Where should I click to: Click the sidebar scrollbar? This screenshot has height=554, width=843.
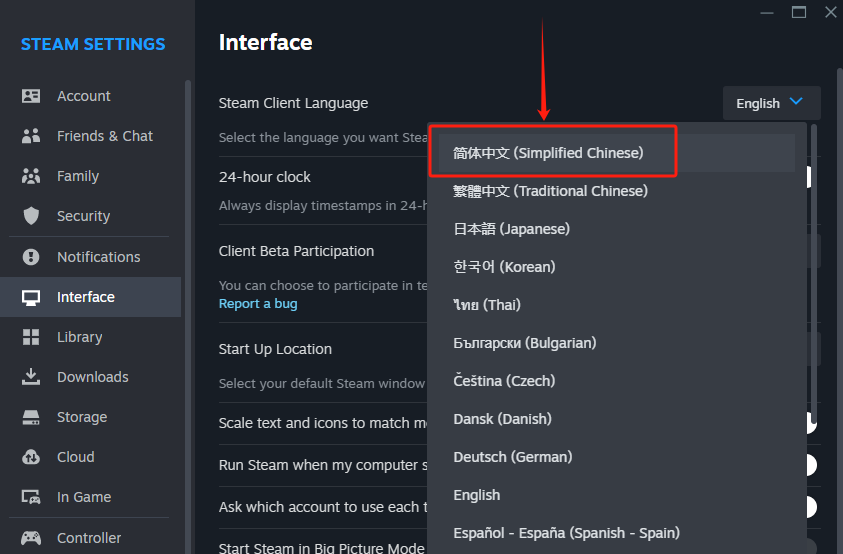188,317
